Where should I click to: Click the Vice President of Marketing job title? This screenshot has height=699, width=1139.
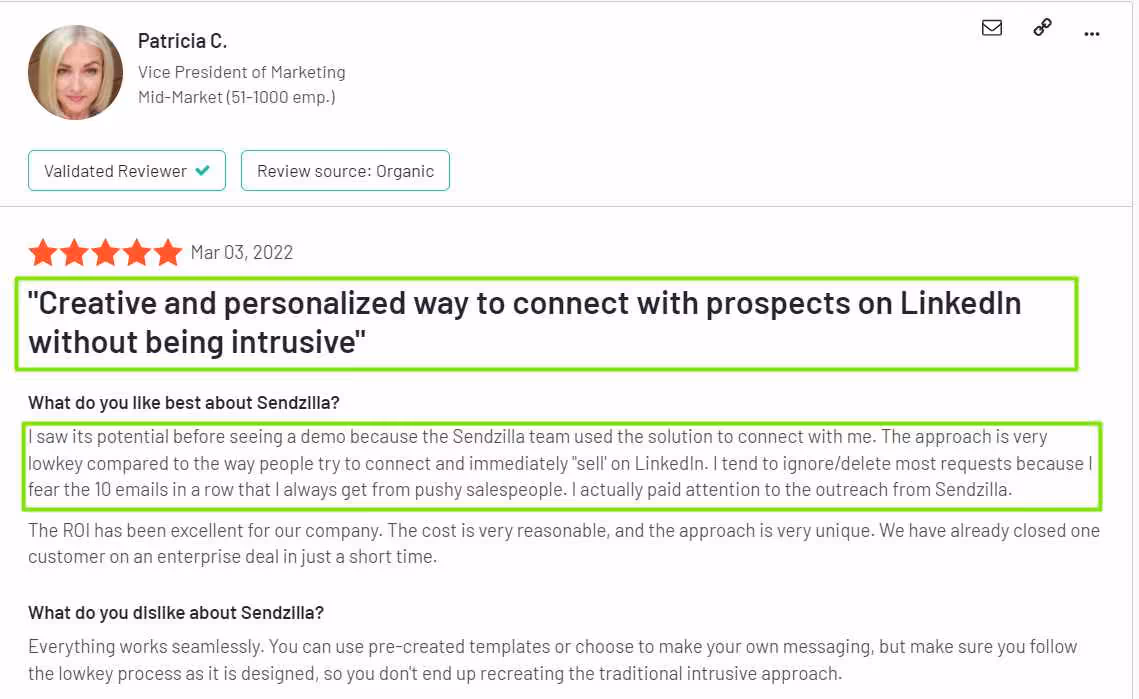click(x=241, y=71)
